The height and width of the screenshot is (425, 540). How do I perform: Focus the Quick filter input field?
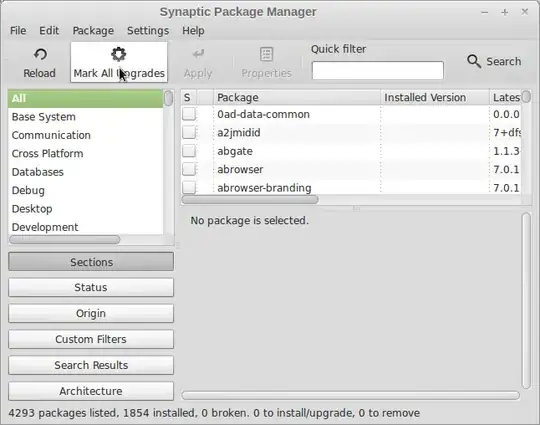tap(377, 70)
